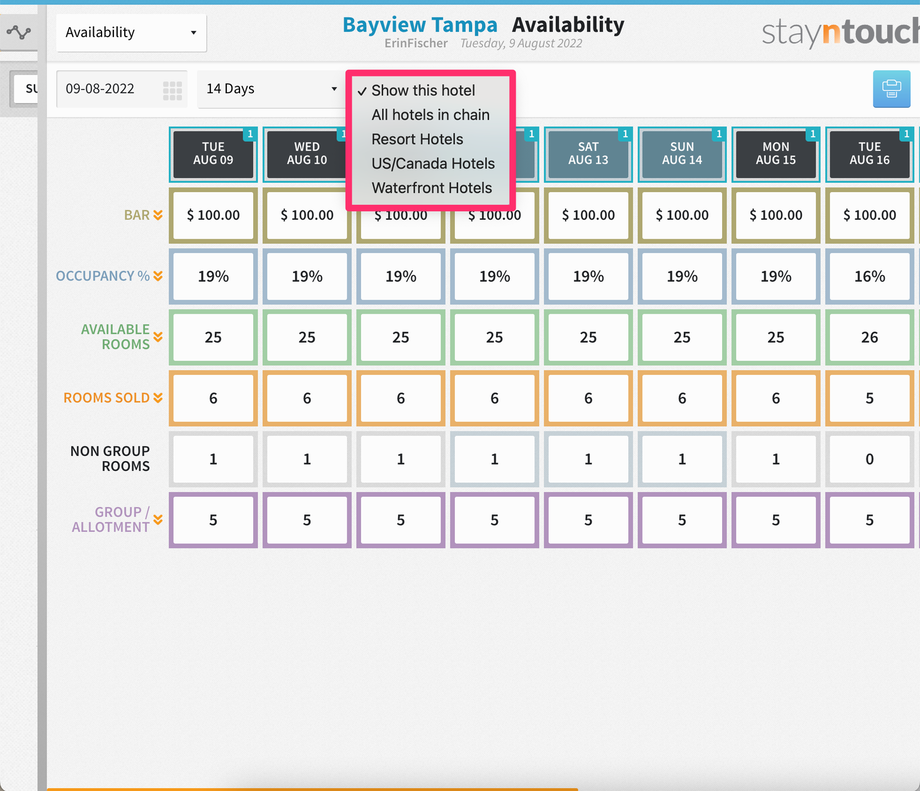Click available rooms 26 cell for Aug 16
Image resolution: width=920 pixels, height=791 pixels.
tap(870, 337)
